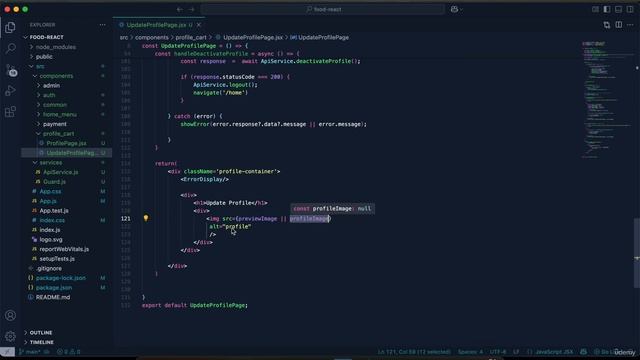Click the main branch status bar item
Viewport: 640px width, 360px height.
click(x=30, y=352)
